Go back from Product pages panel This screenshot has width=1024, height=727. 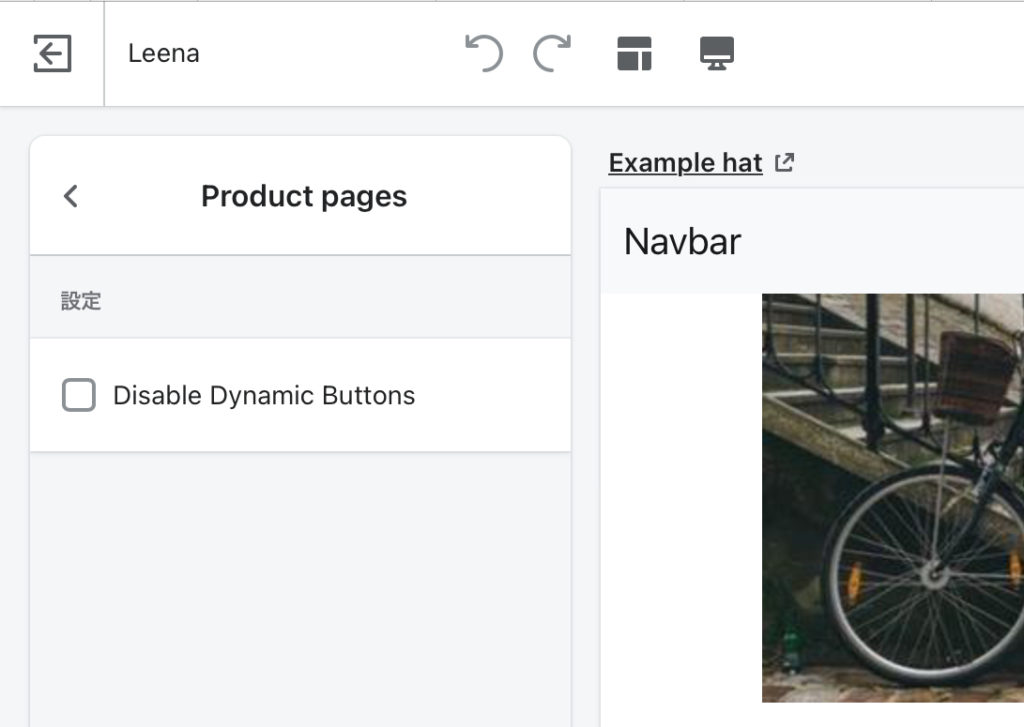click(x=70, y=196)
